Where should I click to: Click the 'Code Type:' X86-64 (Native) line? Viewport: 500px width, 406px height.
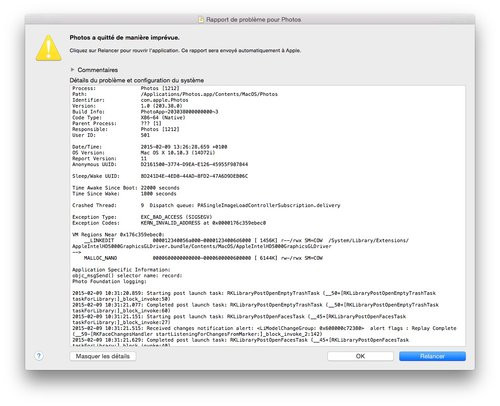[129, 118]
